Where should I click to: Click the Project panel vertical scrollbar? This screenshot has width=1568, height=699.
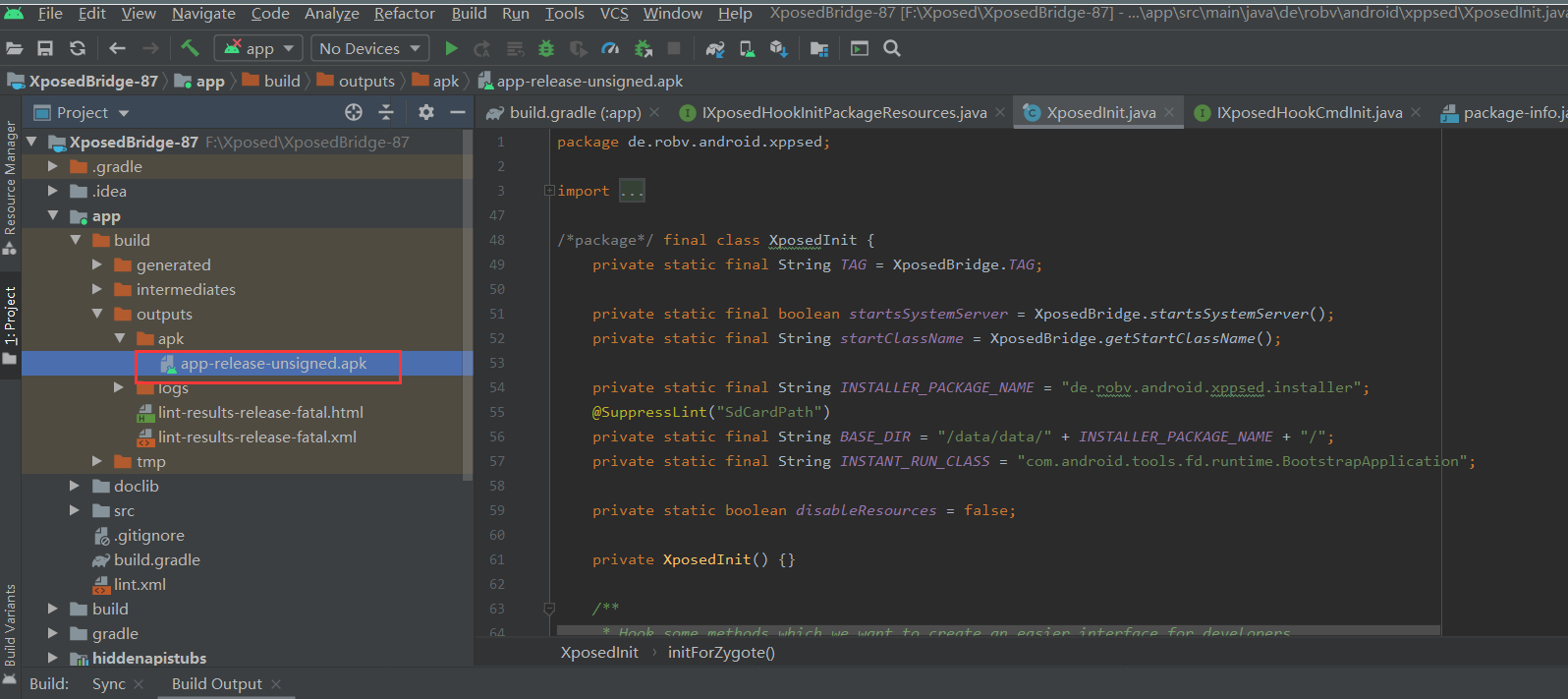(469, 303)
